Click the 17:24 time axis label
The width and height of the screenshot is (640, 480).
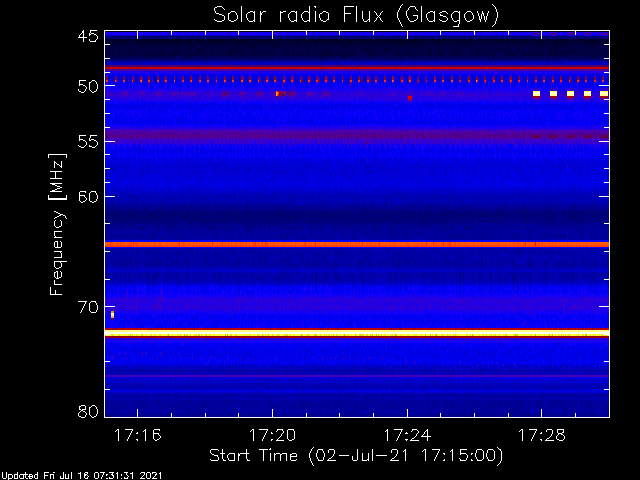tap(407, 435)
